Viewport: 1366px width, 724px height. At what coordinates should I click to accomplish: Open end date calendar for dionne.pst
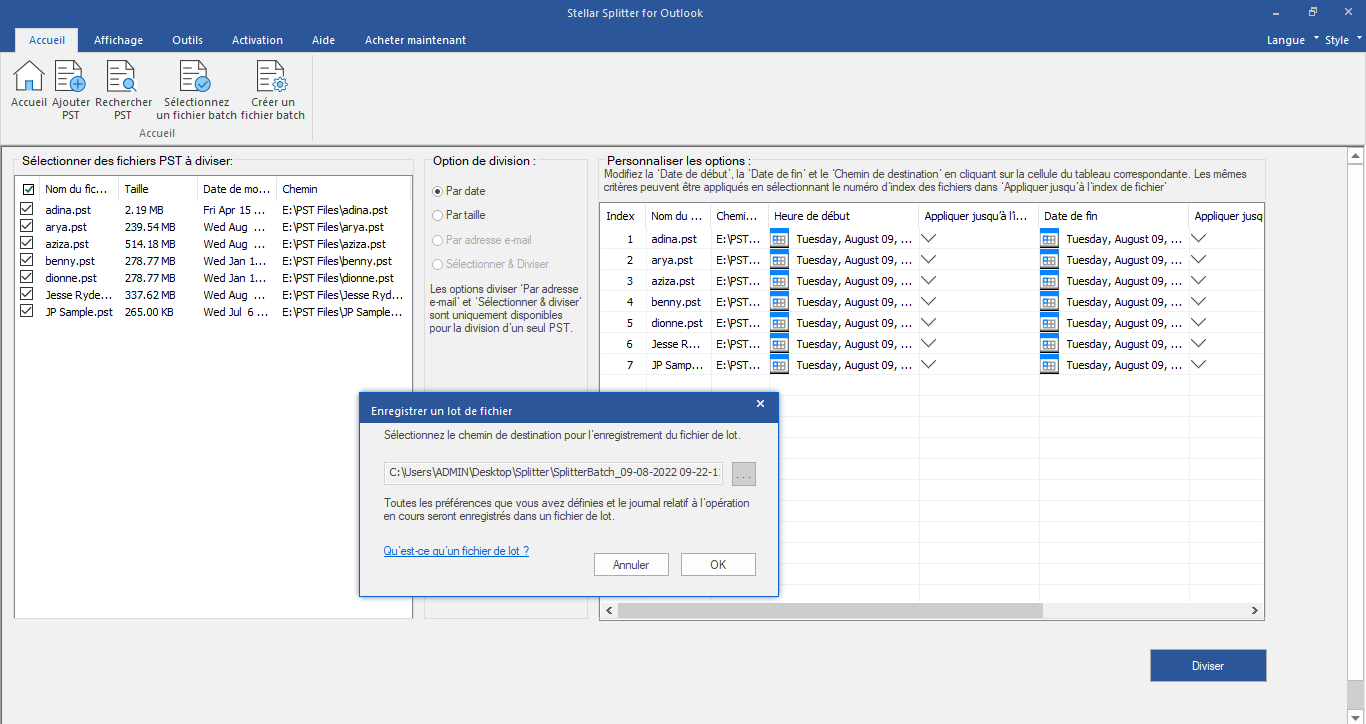coord(1049,323)
